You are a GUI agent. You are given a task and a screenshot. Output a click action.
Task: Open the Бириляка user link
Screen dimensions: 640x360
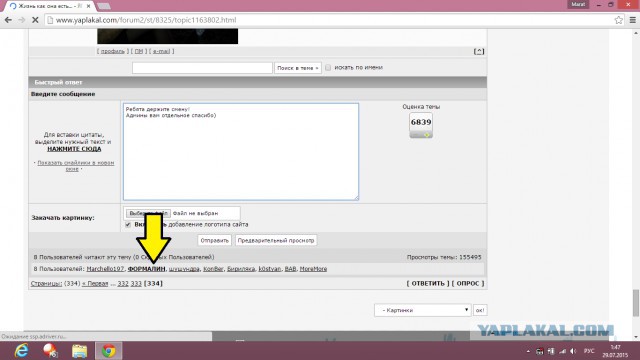click(x=241, y=269)
